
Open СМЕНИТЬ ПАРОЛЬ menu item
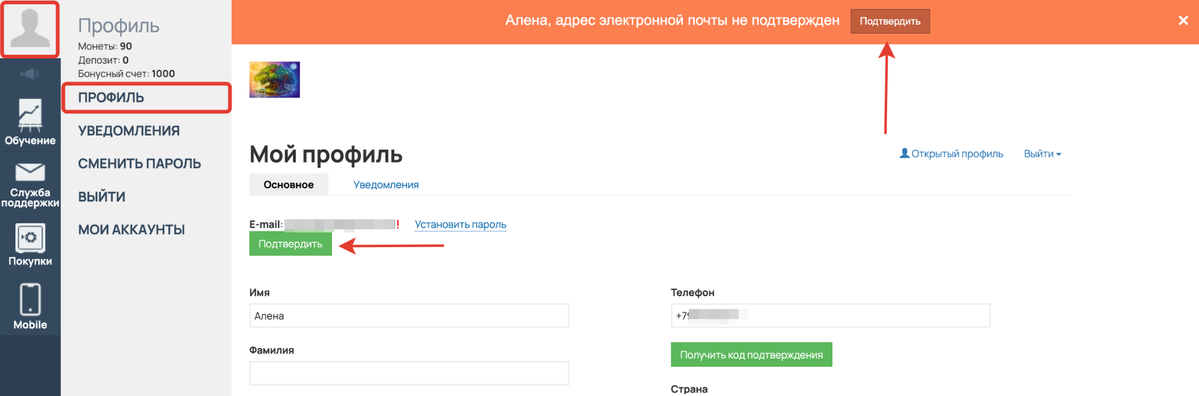140,164
